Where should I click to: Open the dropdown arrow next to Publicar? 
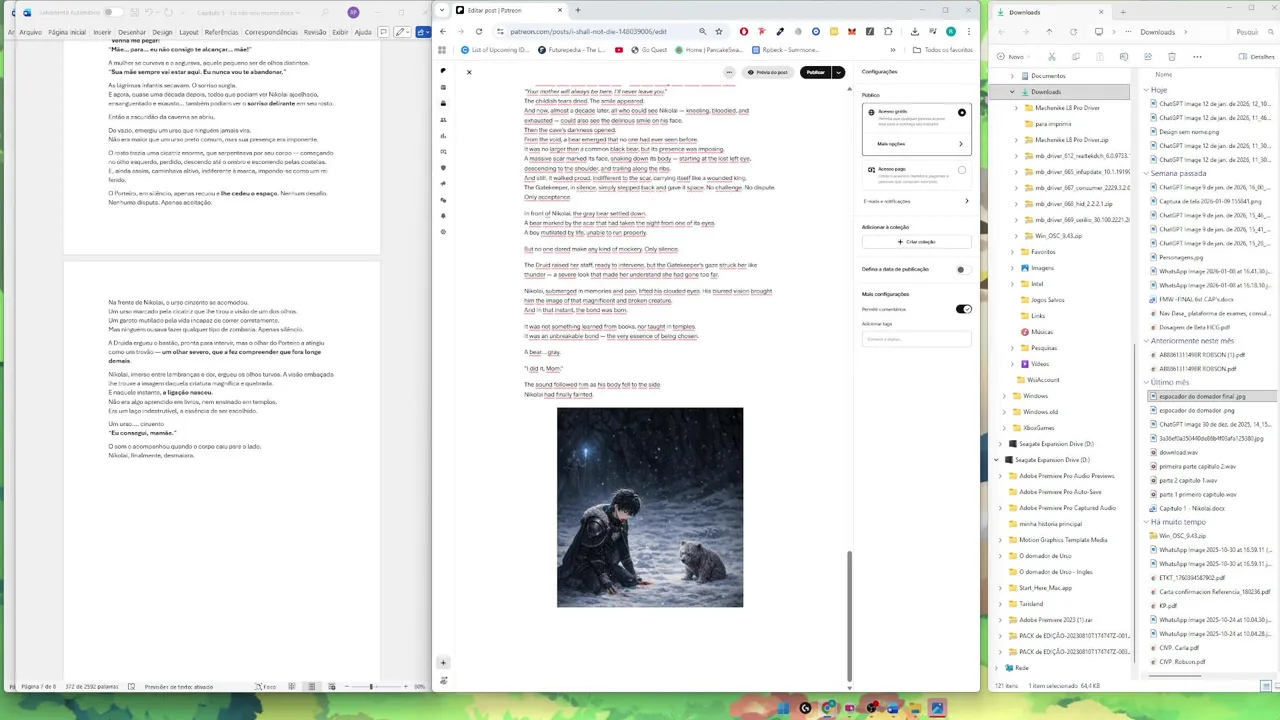(838, 72)
